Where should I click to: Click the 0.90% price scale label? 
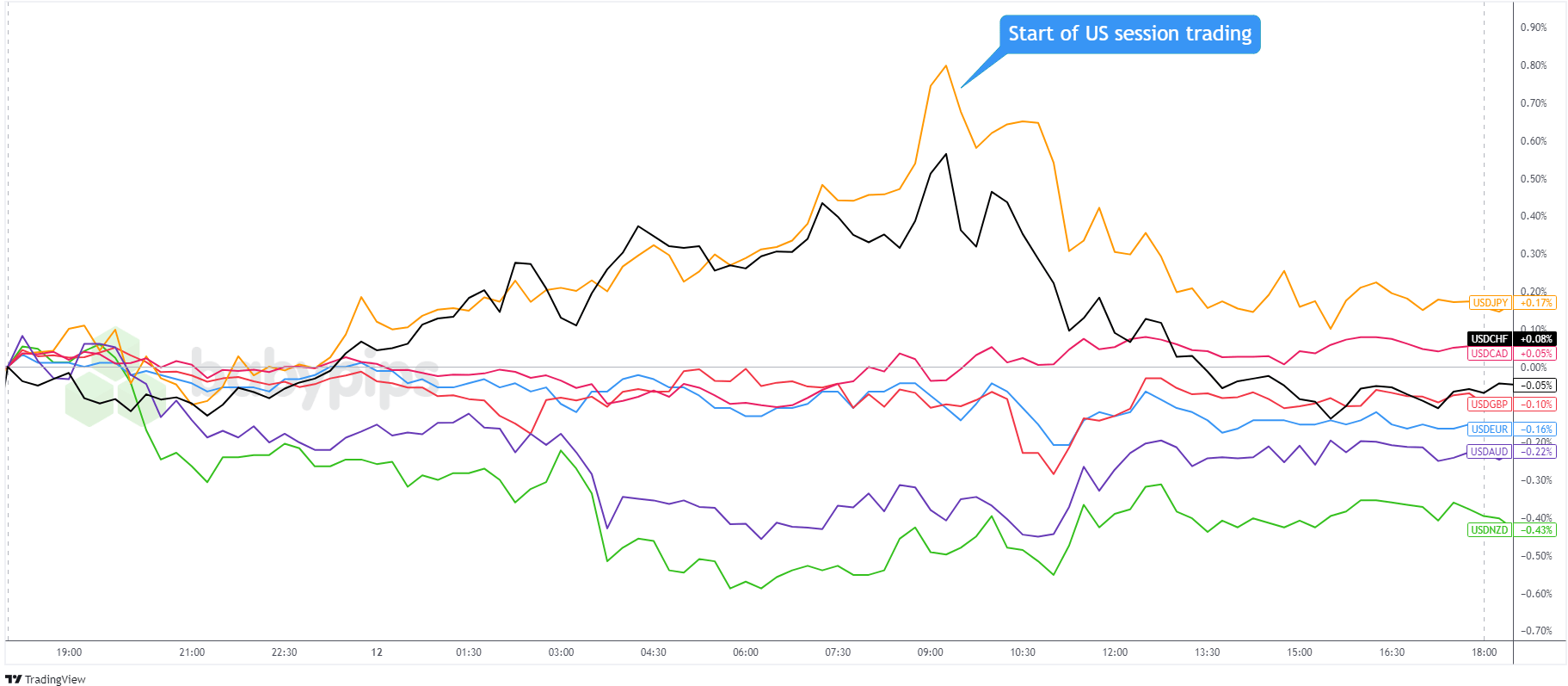pyautogui.click(x=1533, y=28)
